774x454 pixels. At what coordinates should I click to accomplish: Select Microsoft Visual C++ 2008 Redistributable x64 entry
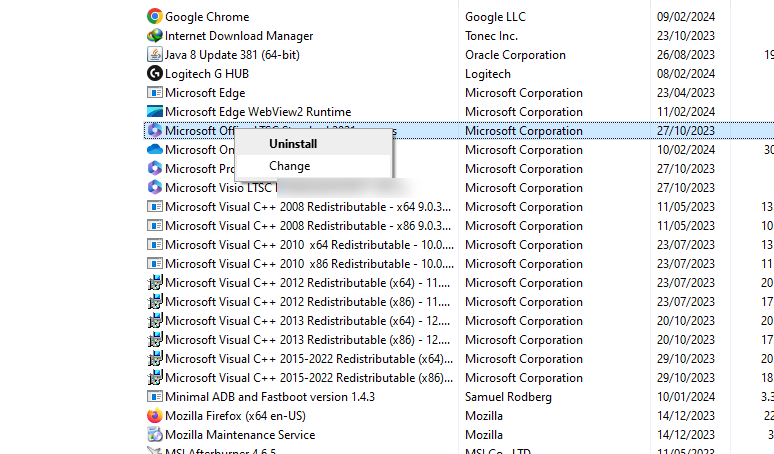308,207
